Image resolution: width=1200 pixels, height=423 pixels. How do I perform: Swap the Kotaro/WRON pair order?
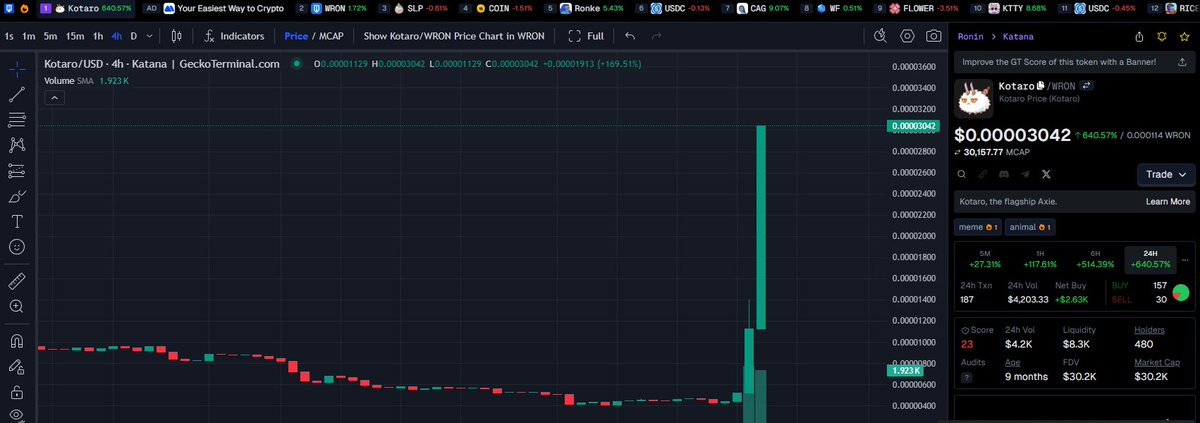(1088, 86)
